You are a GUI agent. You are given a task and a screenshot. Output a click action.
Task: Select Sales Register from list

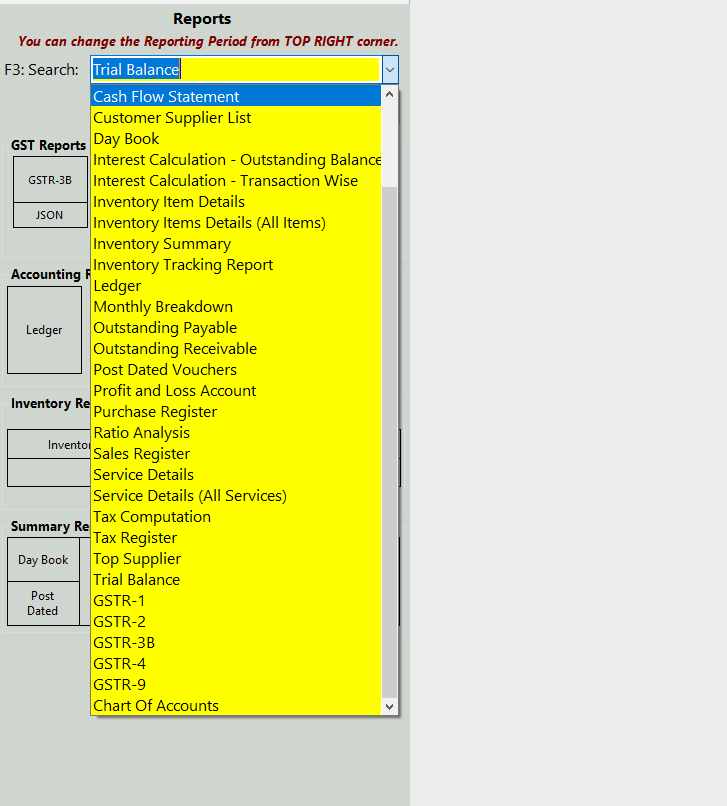tap(236, 454)
